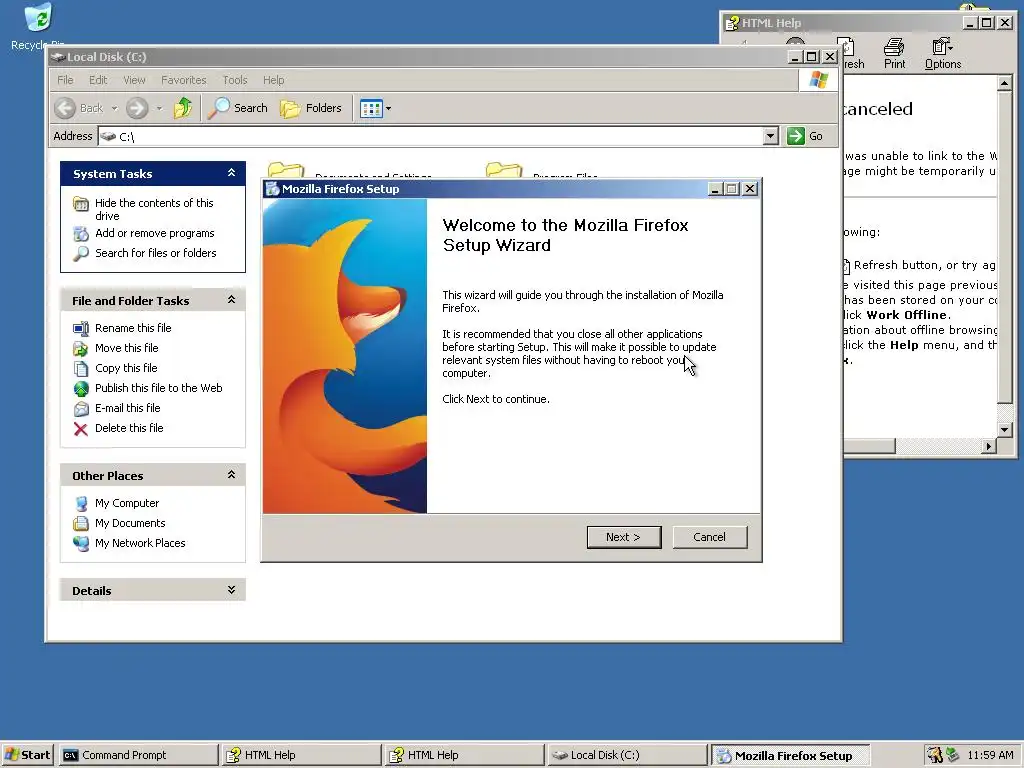Viewport: 1024px width, 768px height.
Task: Open the Help menu in Explorer
Action: [274, 80]
